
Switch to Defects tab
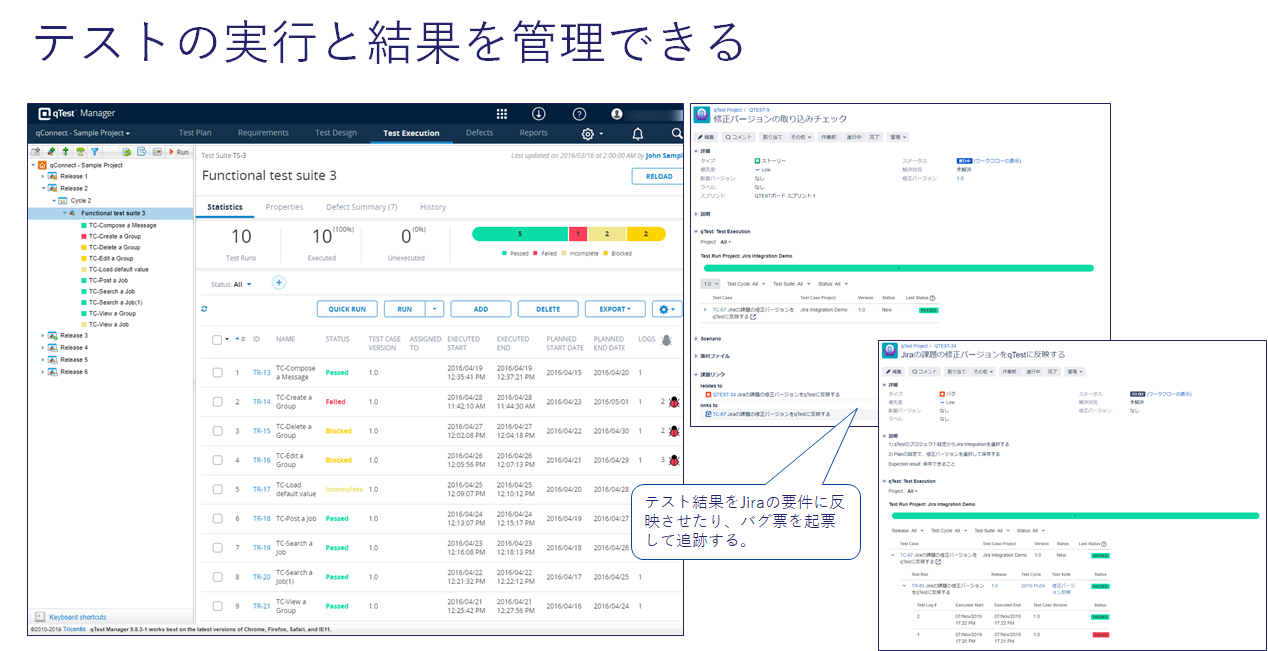tap(479, 133)
